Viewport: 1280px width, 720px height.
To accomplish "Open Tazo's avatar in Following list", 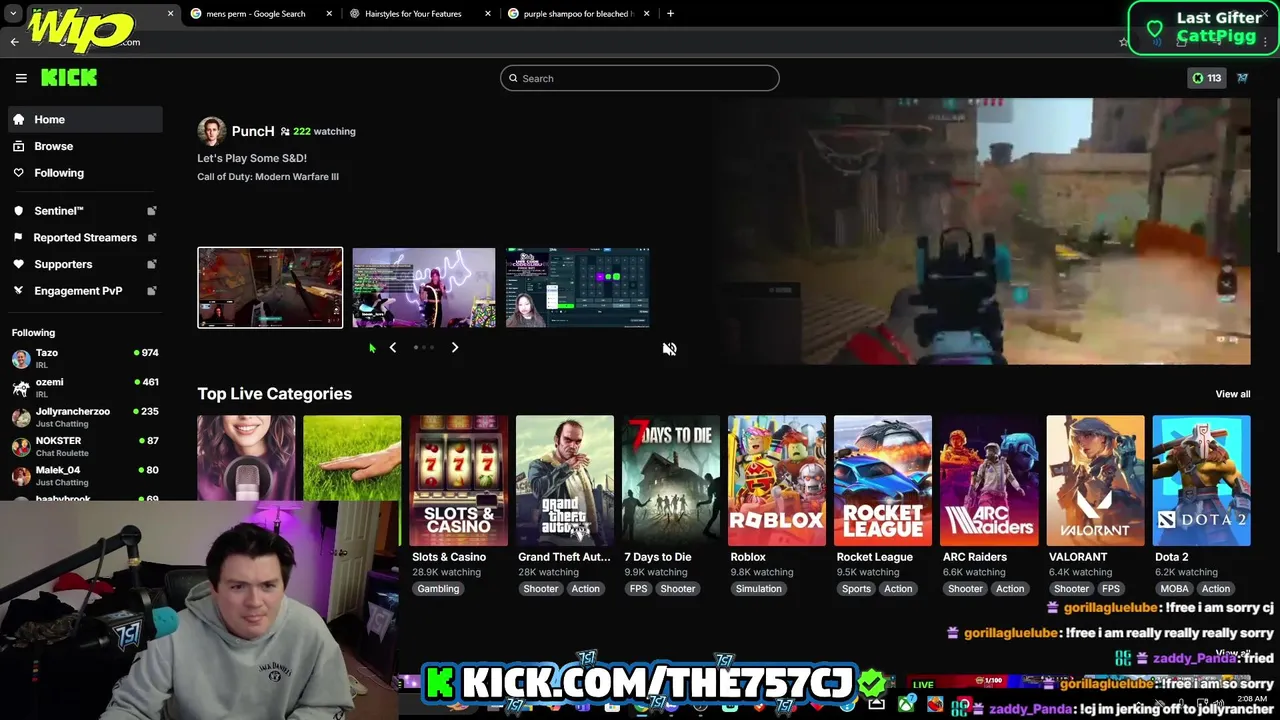I will click(21, 358).
